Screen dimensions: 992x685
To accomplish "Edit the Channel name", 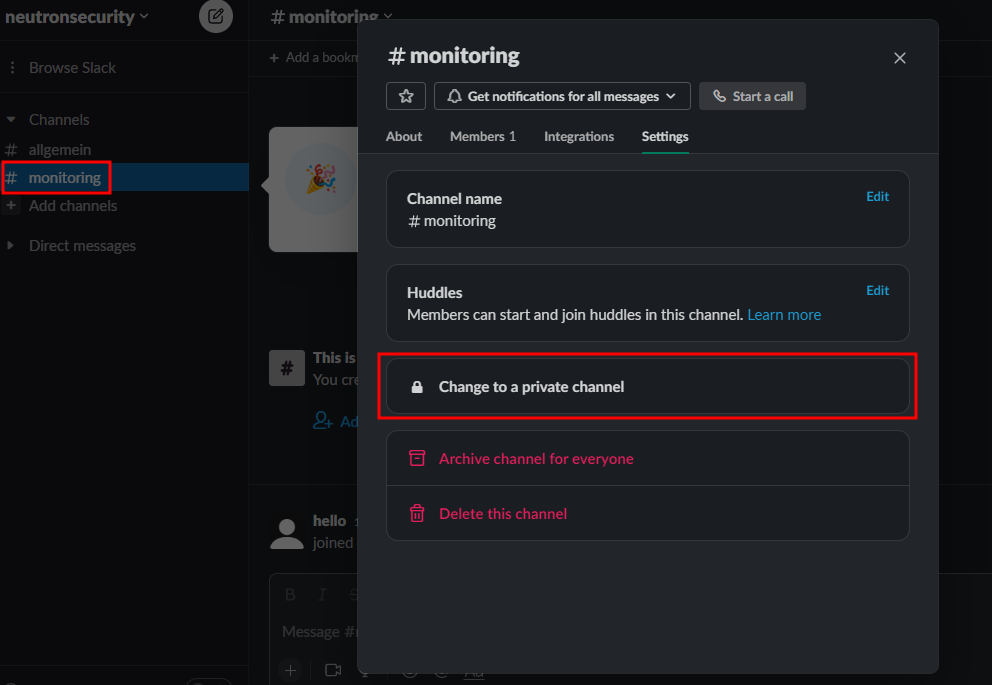I will (876, 197).
